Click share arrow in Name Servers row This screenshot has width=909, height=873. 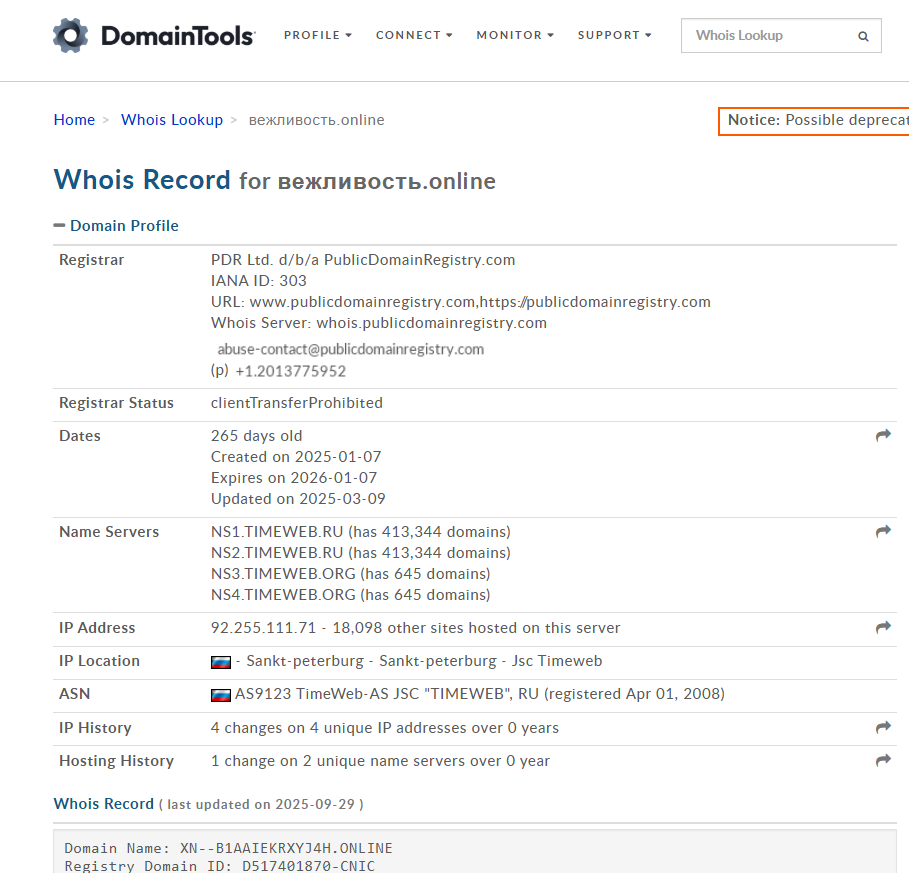883,531
